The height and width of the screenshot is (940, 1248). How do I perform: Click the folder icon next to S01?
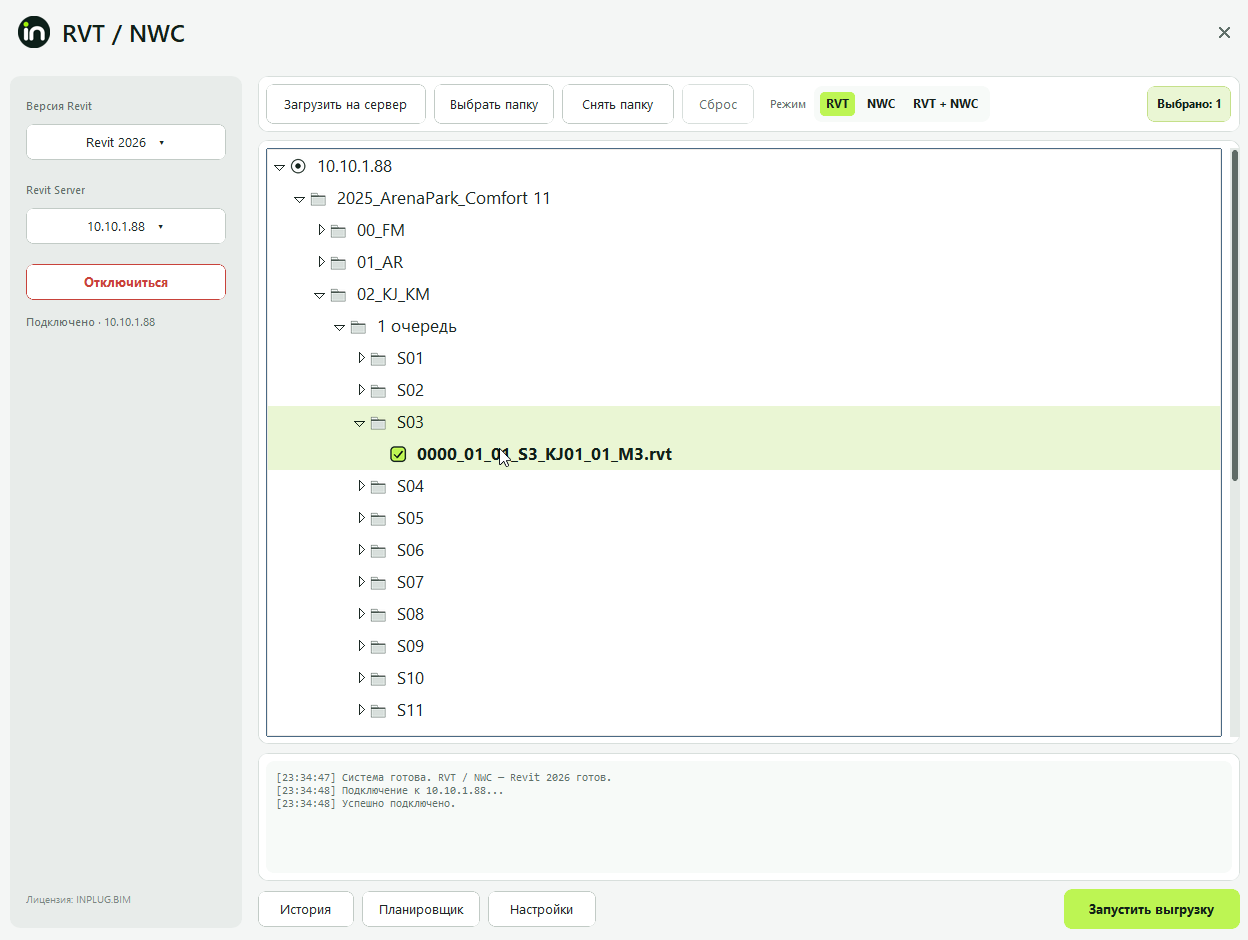point(378,359)
